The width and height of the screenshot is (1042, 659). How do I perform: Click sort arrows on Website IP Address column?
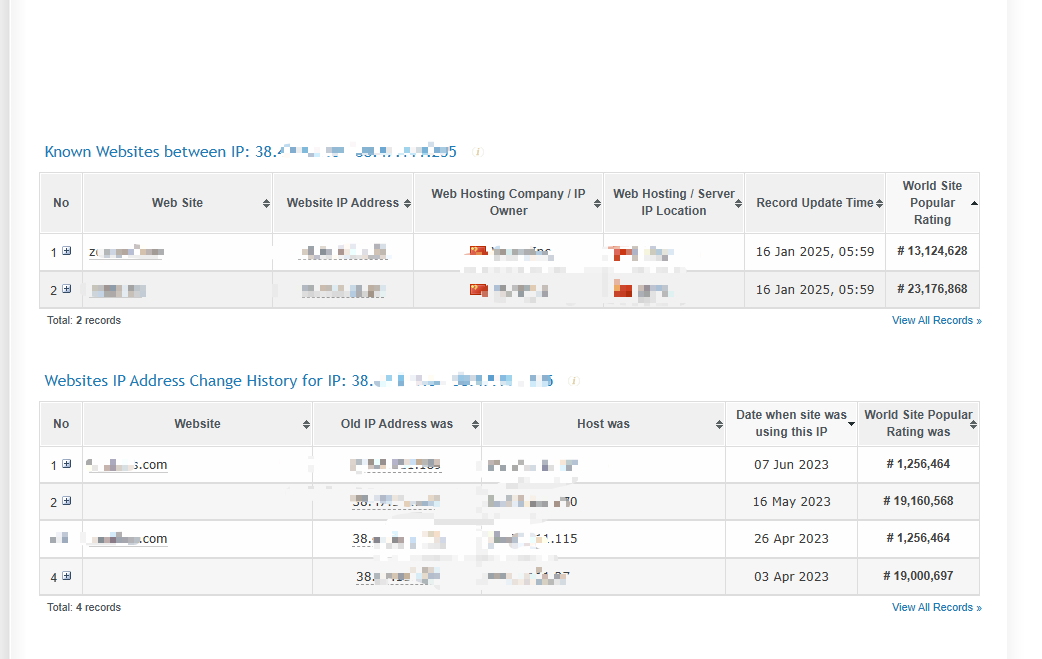tap(407, 203)
